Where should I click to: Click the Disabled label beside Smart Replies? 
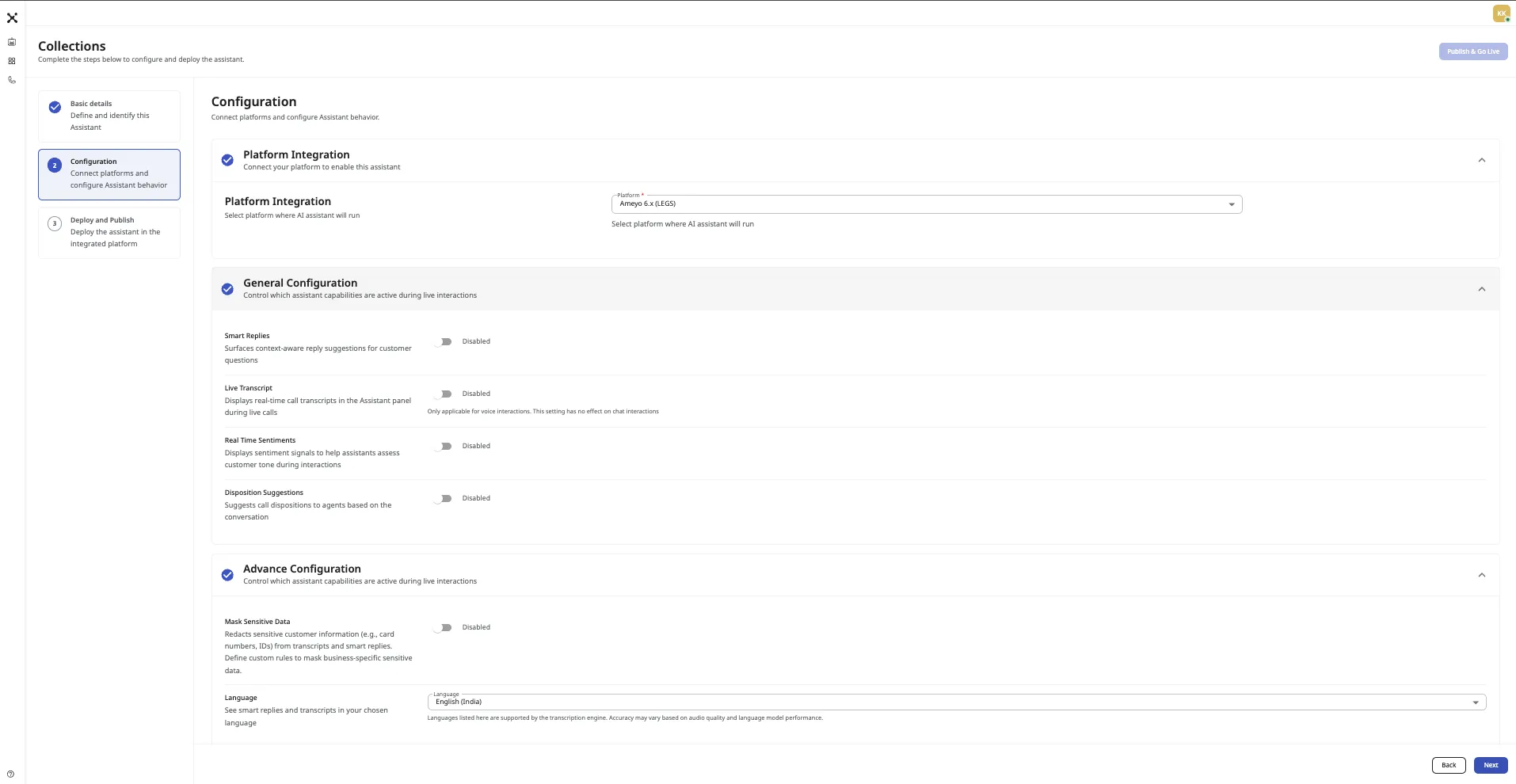476,341
